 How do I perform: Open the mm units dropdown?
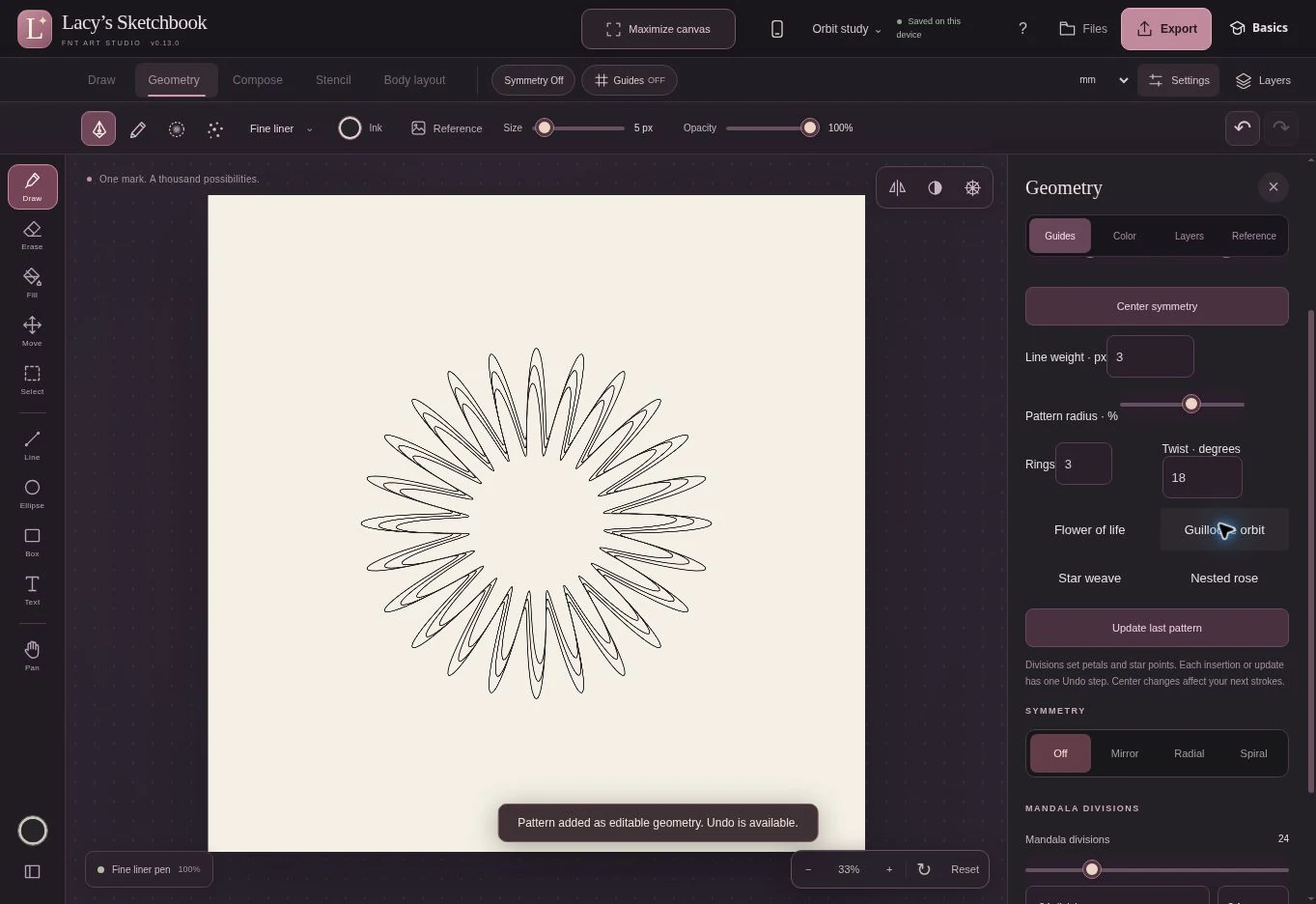point(1103,80)
